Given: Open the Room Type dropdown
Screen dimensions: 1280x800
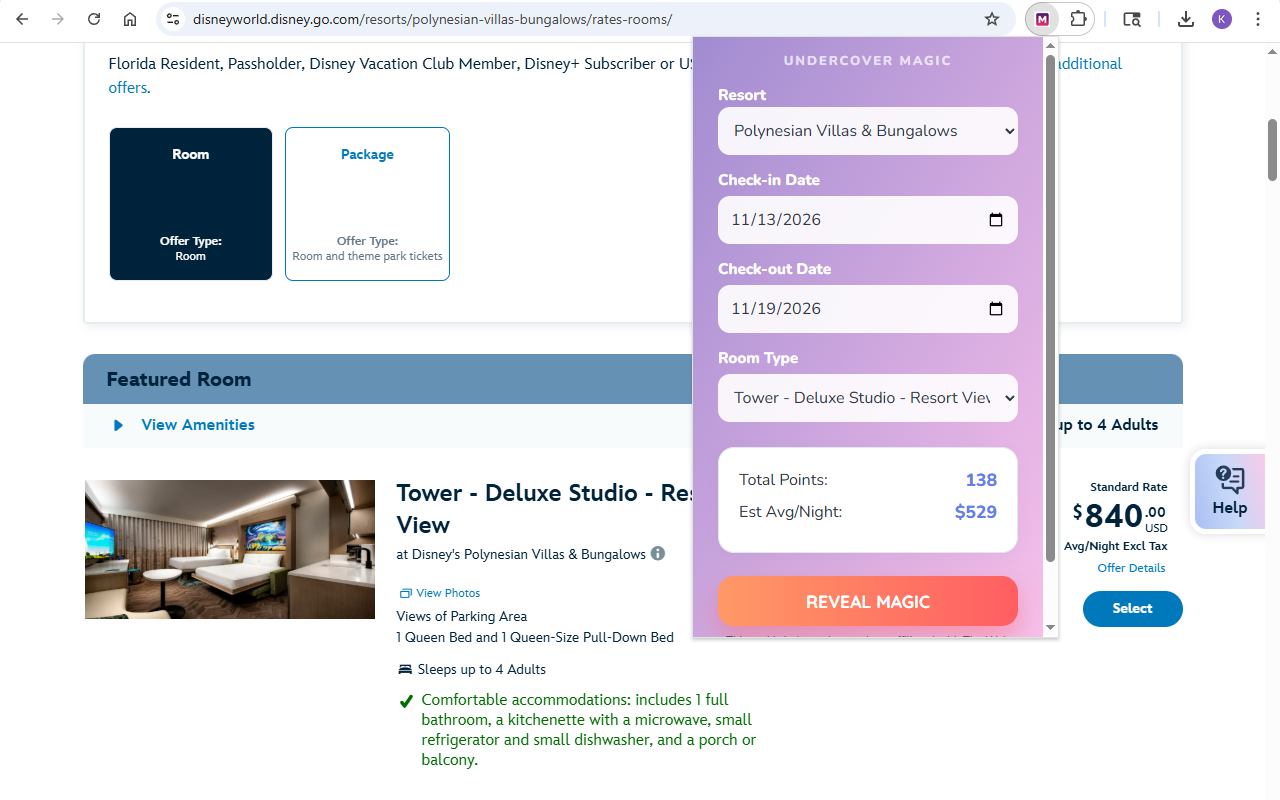Looking at the screenshot, I should tap(867, 397).
